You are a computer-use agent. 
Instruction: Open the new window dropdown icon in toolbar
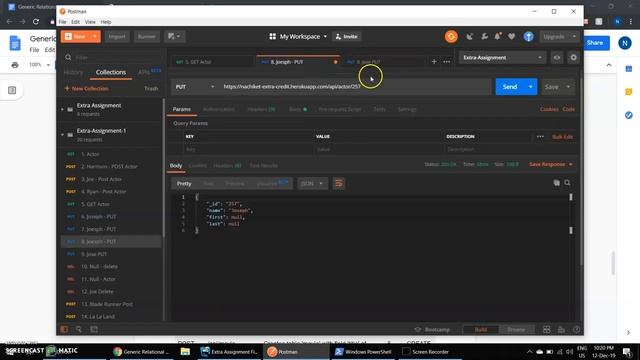tap(174, 37)
